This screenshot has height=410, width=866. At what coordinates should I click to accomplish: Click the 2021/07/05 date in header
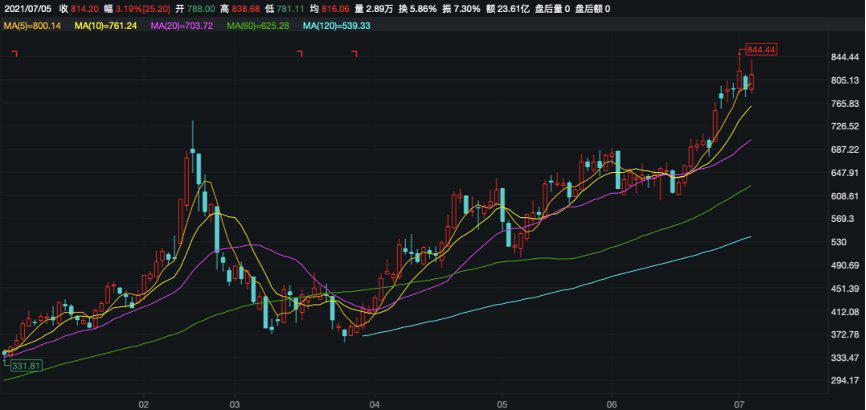[x=27, y=8]
